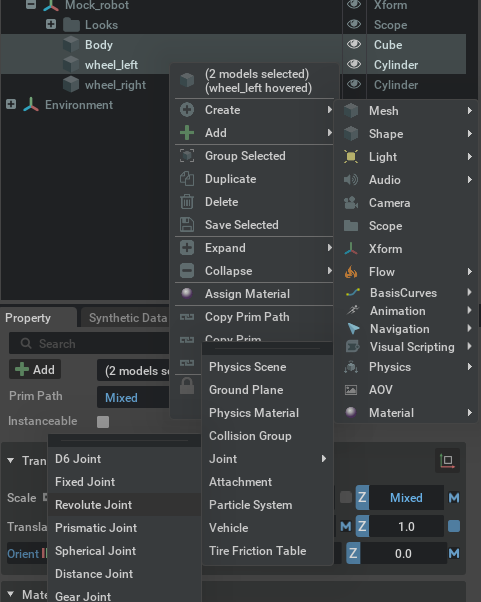Click the blue square next to Translate Z value
Screen dimensions: 481x602
coord(454,526)
